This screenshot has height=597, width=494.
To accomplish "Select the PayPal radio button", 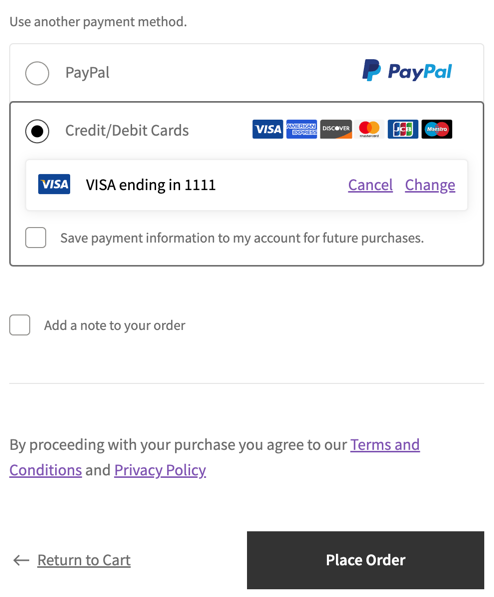I will coord(37,73).
